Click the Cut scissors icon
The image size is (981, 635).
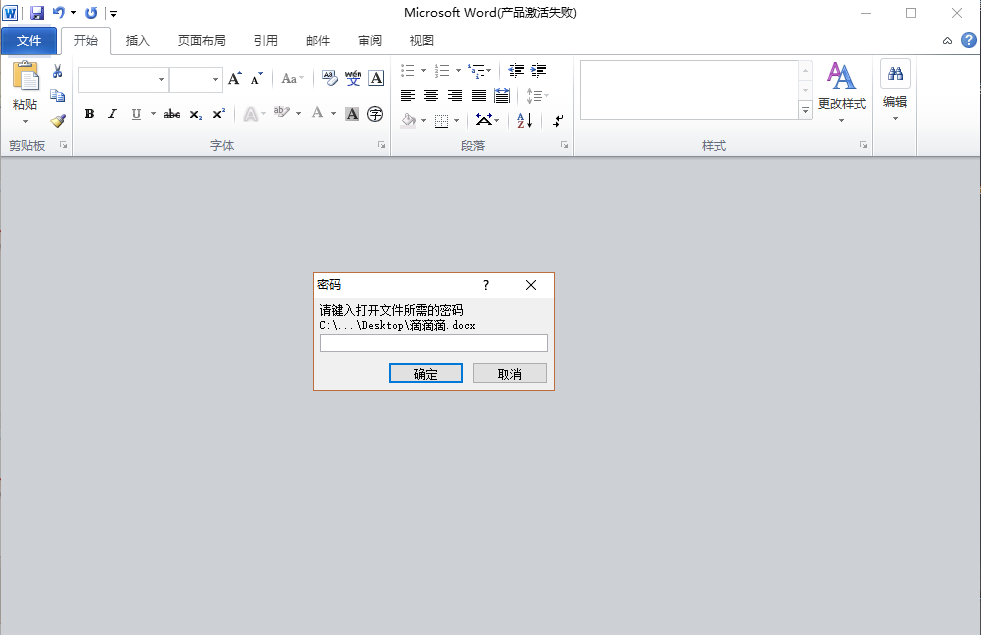(x=58, y=71)
